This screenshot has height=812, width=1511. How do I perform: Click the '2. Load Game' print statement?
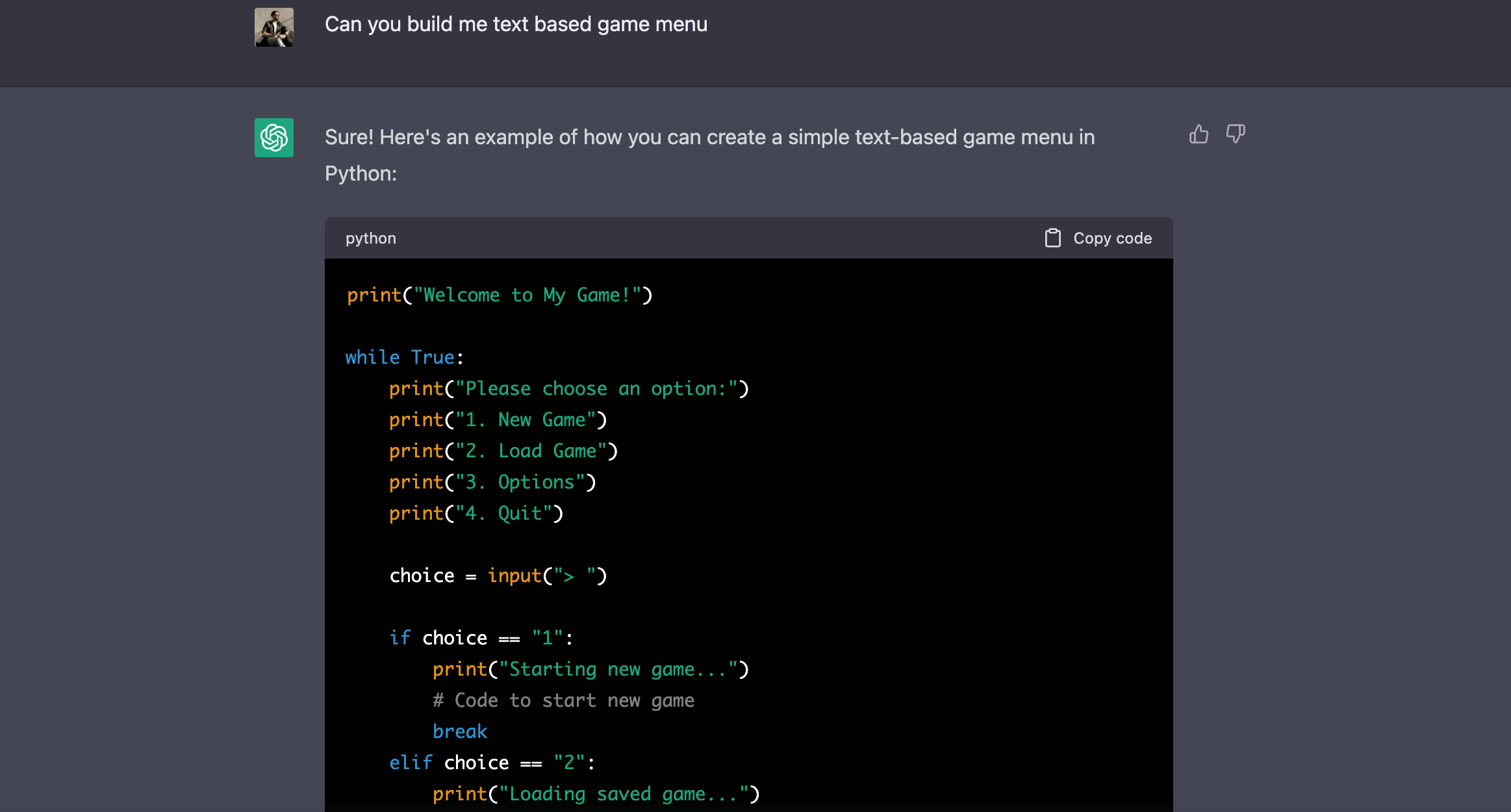pyautogui.click(x=503, y=451)
